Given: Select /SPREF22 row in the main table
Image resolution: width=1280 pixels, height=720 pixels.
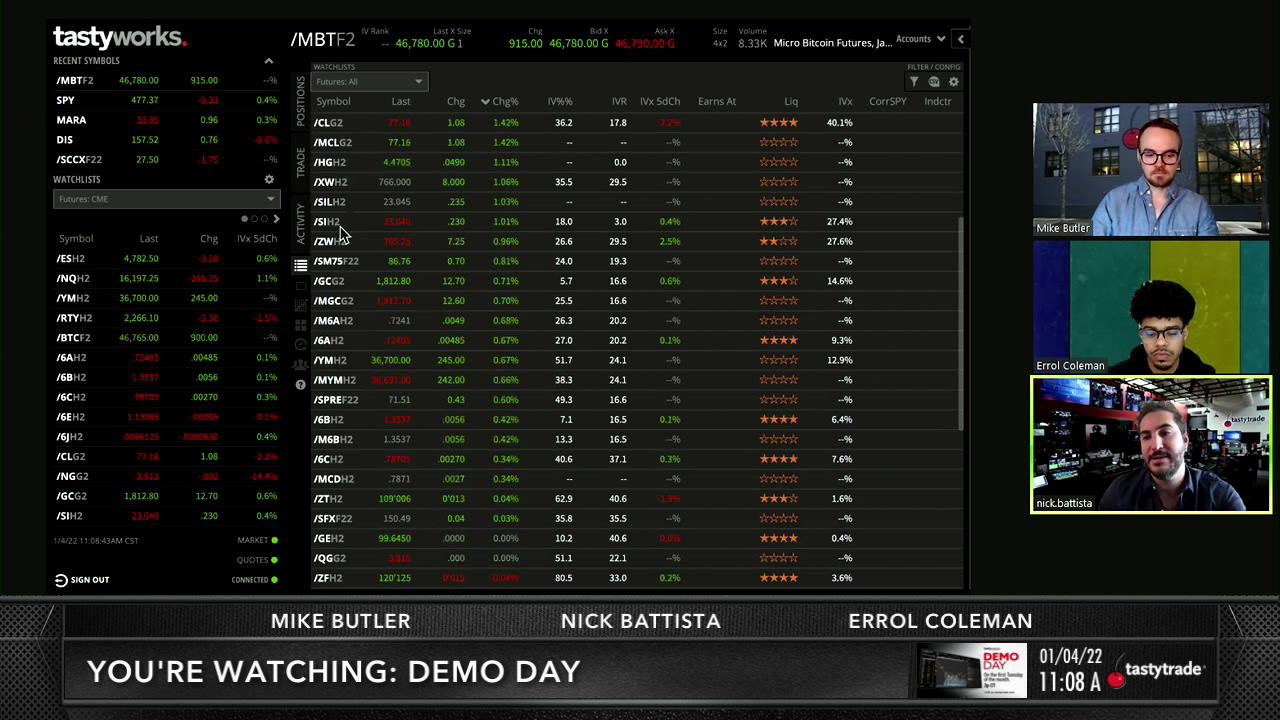Looking at the screenshot, I should (635, 400).
